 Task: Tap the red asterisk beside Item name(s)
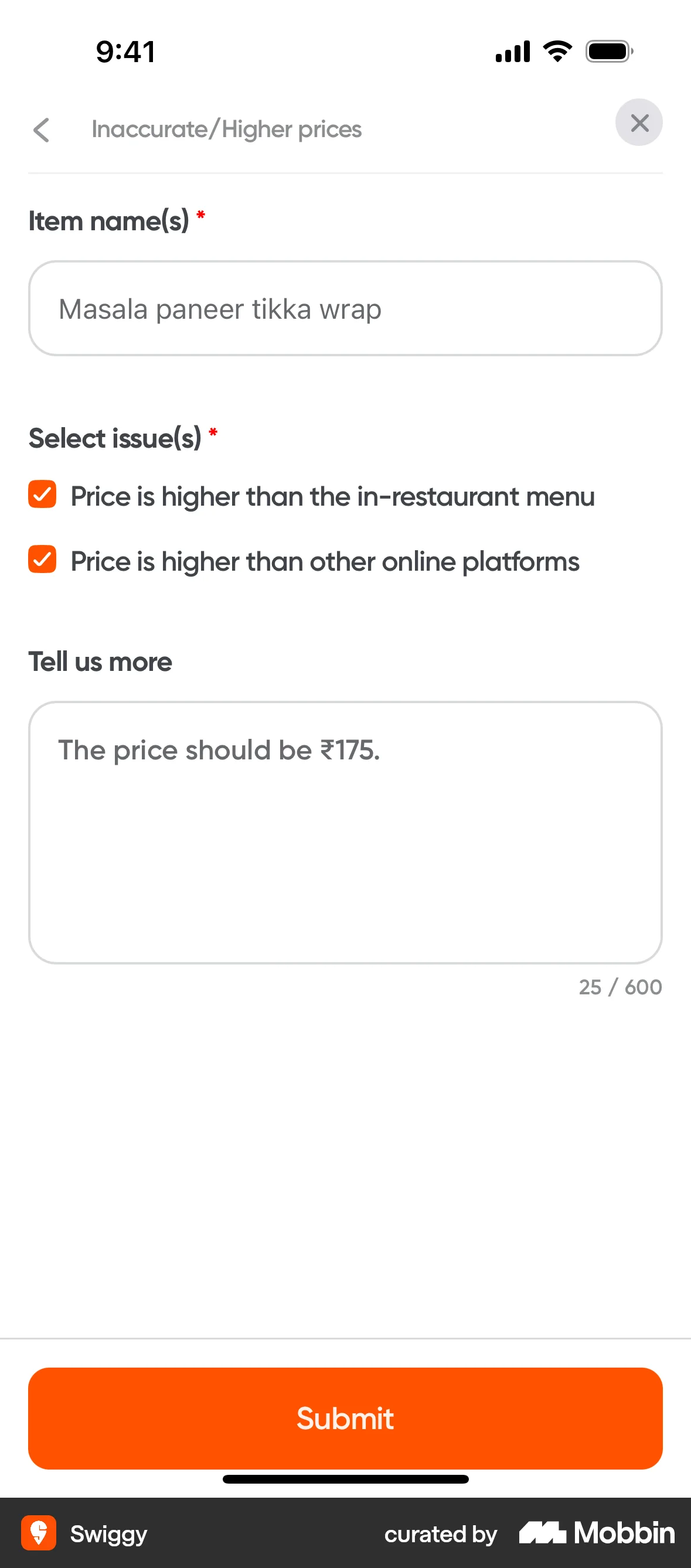[201, 216]
